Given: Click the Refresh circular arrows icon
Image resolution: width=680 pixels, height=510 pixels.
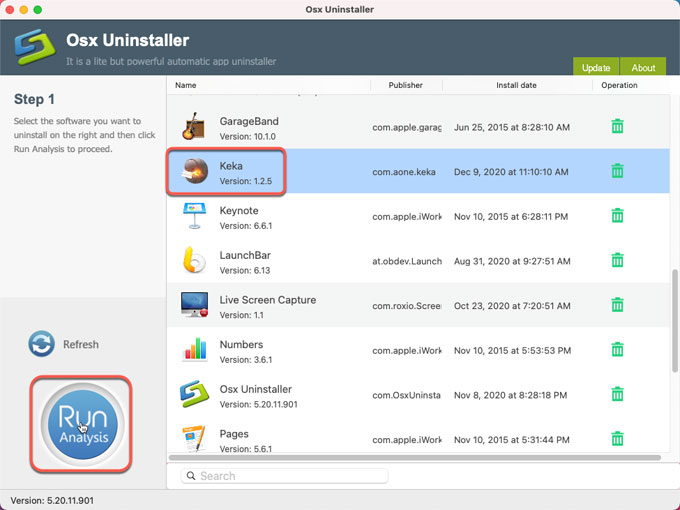Looking at the screenshot, I should point(42,344).
